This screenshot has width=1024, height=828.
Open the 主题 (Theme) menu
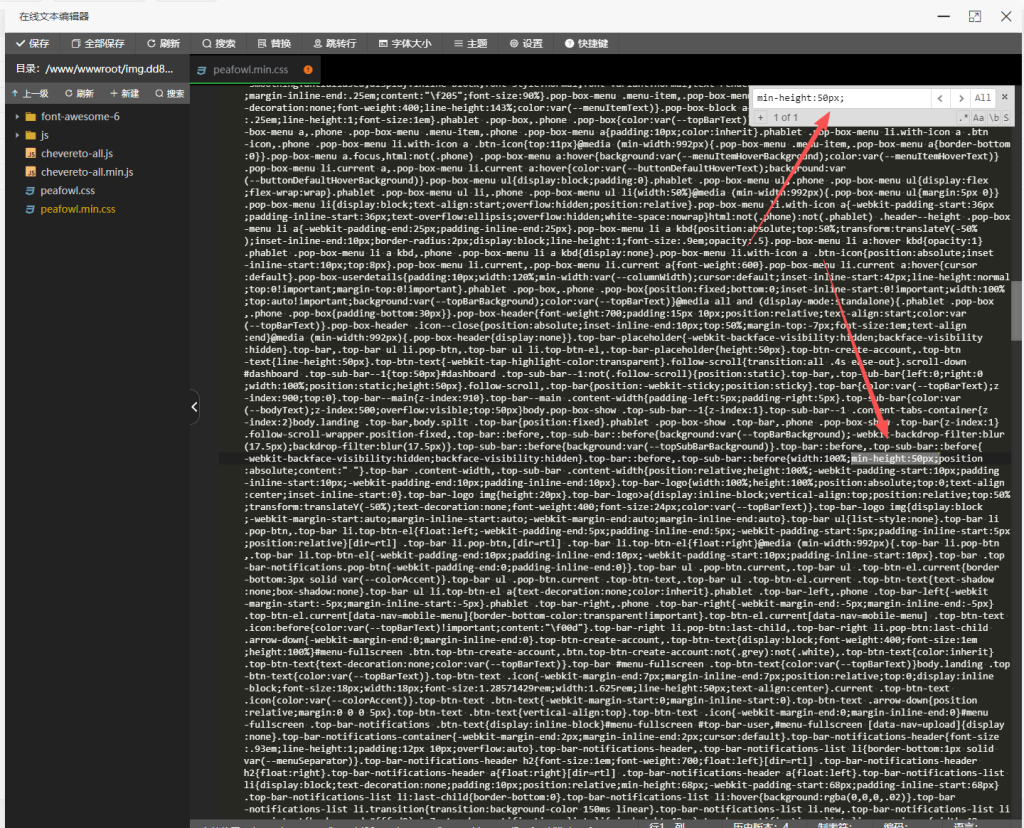pyautogui.click(x=471, y=44)
